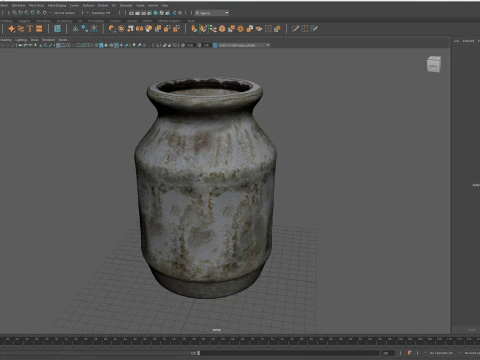Click the view cube in the viewport corner
This screenshot has height=360, width=480.
(x=434, y=64)
